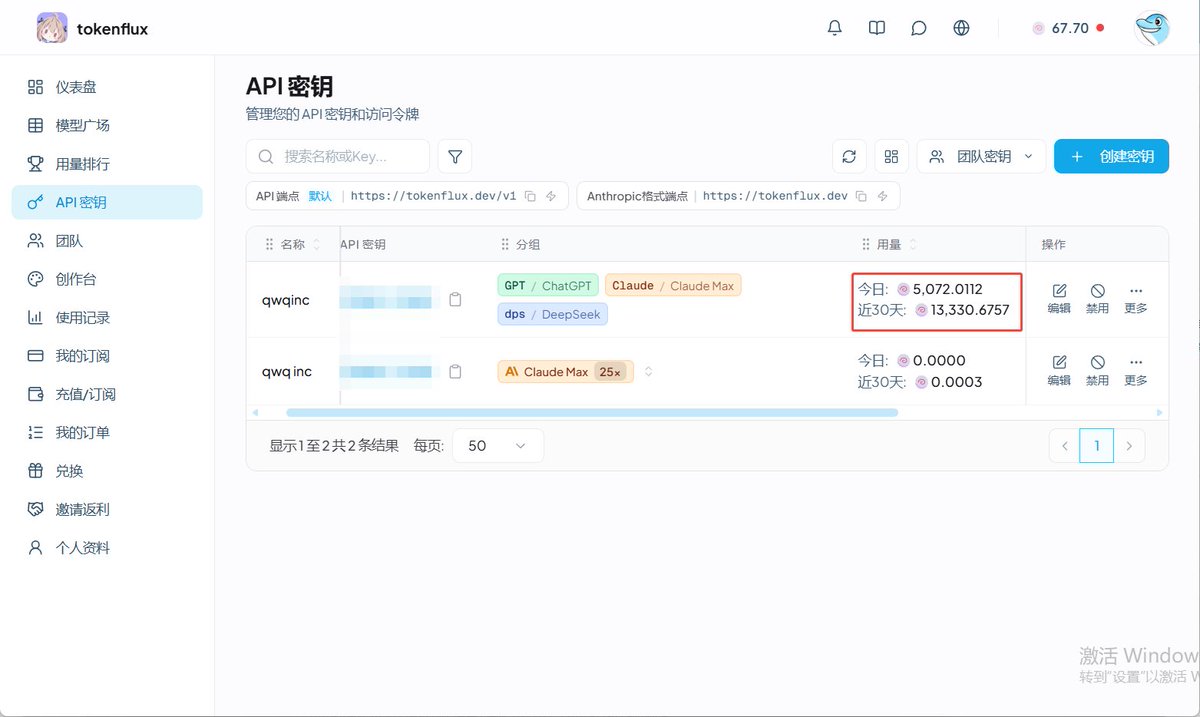Open the 团队密钥 dropdown
1200x717 pixels.
(981, 156)
